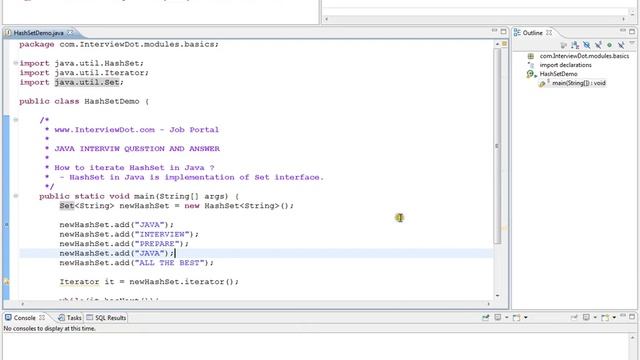Click the gutter marker beside the first add("JAVA") line

6,224
